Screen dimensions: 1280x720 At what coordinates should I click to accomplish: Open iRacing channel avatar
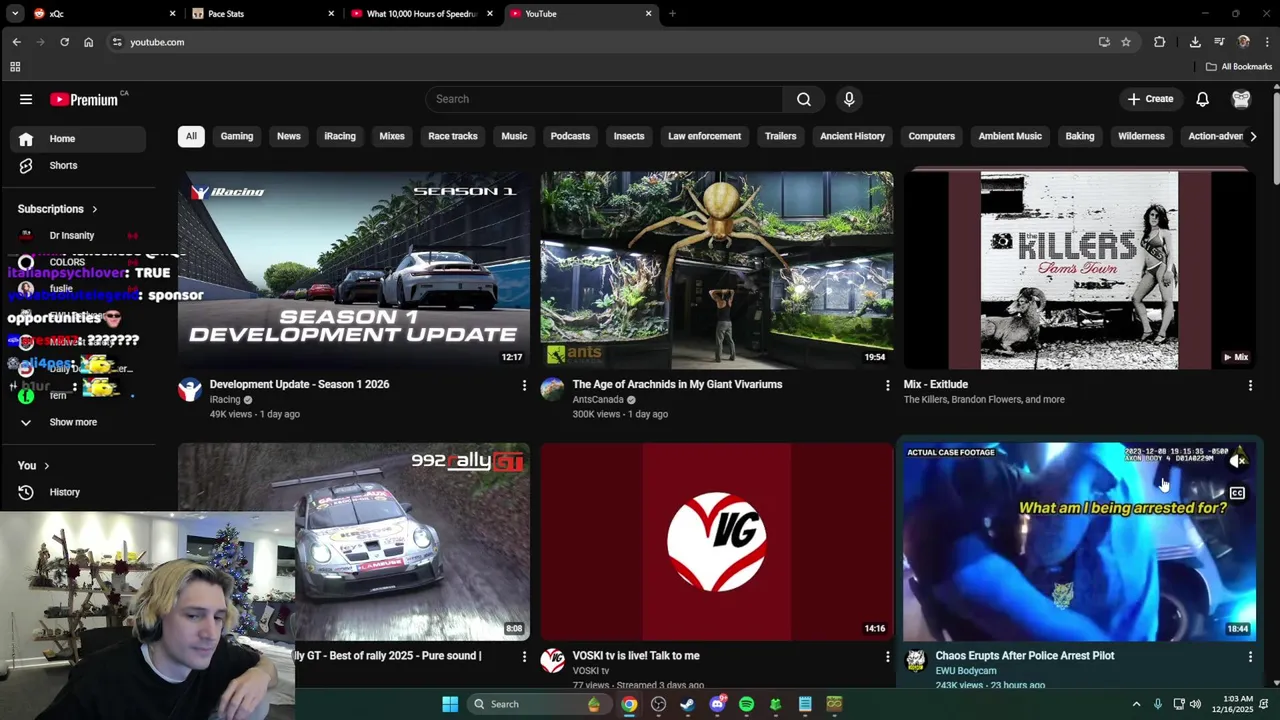[190, 390]
